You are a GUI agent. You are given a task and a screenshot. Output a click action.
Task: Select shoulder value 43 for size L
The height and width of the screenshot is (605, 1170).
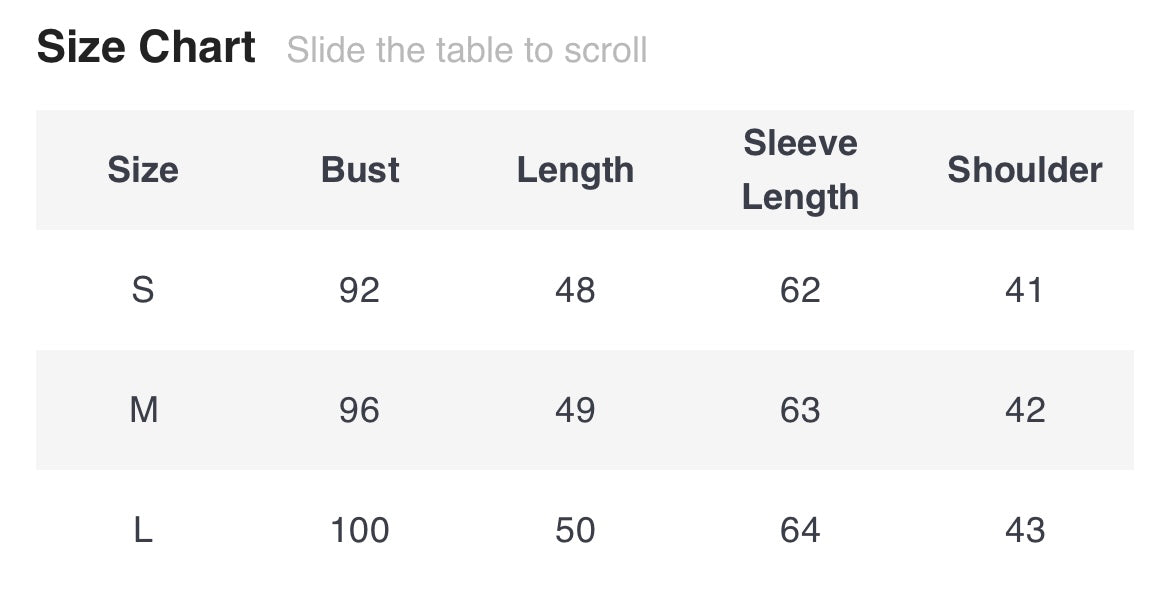(1024, 530)
